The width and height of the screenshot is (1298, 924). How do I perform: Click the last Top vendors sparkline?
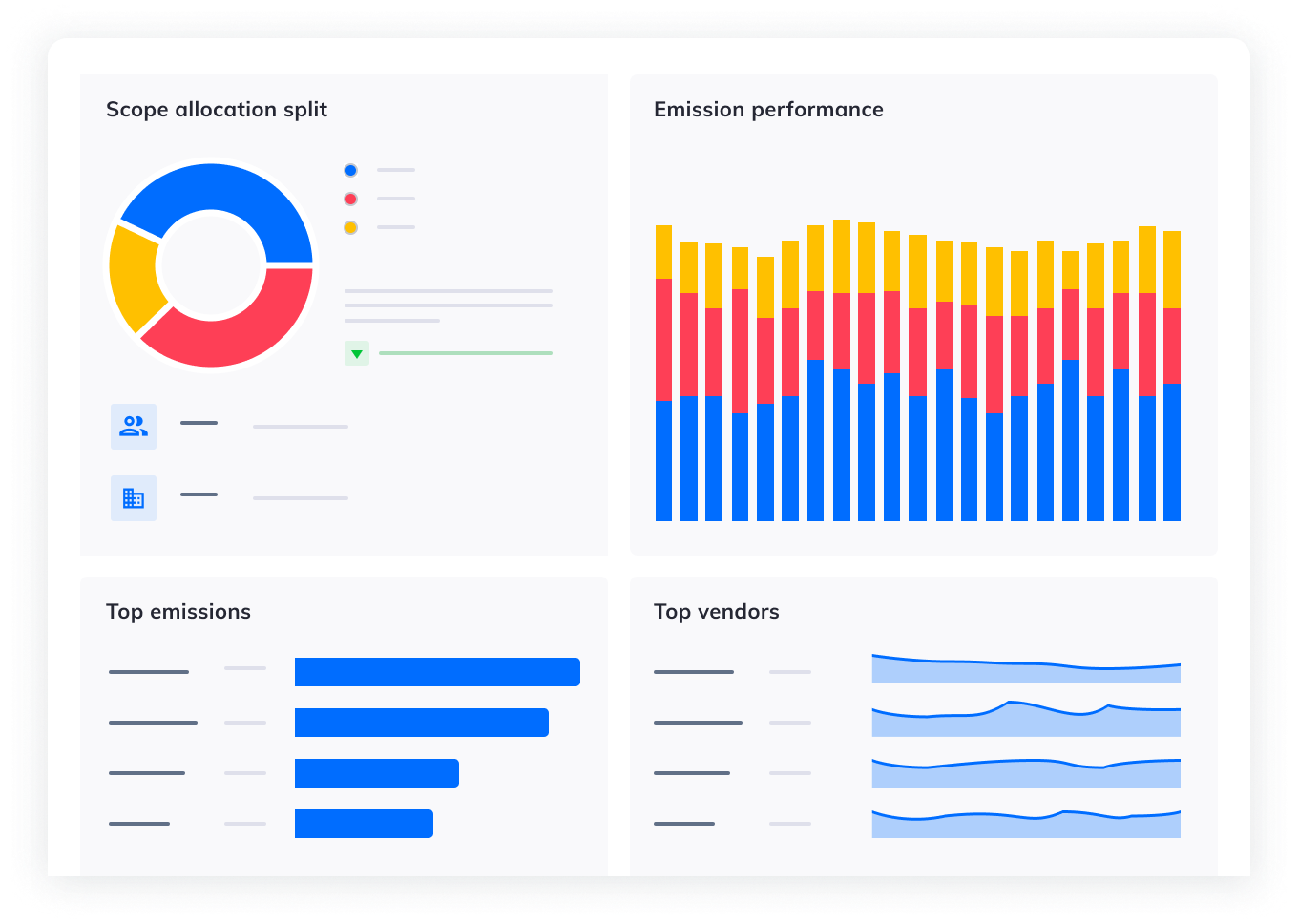click(x=1026, y=826)
